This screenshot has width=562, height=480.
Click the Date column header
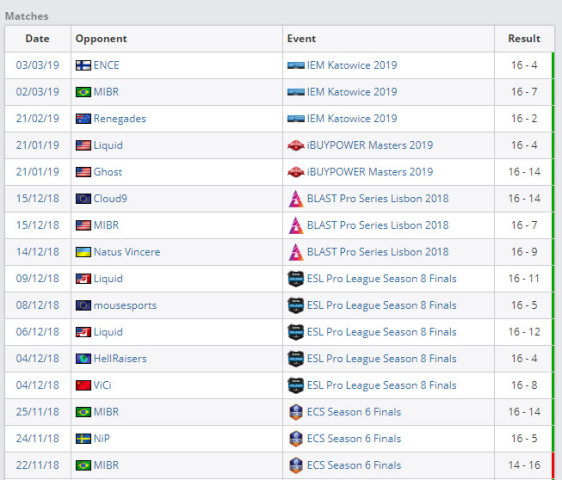[37, 39]
